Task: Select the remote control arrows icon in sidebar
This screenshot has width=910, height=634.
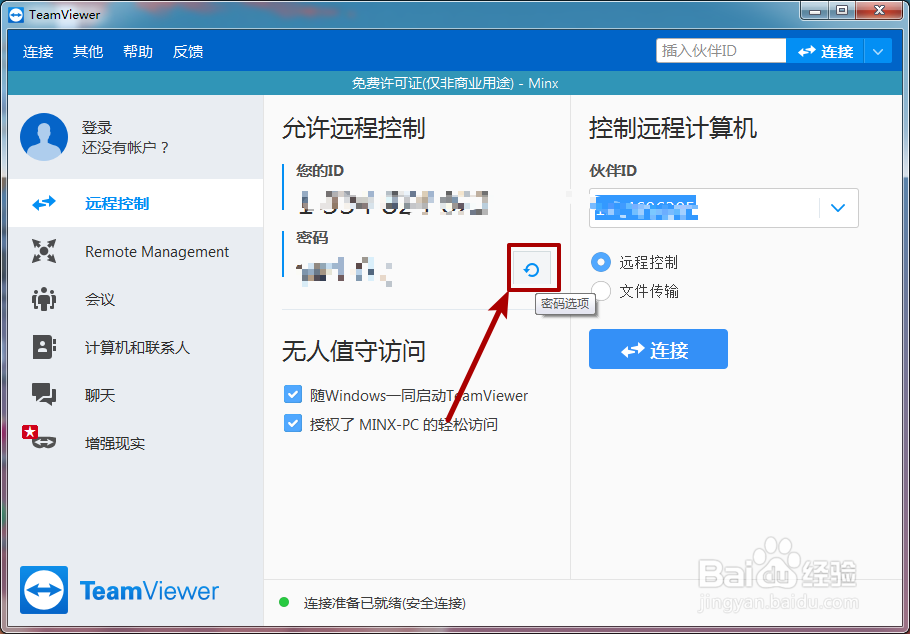Action: (x=44, y=203)
